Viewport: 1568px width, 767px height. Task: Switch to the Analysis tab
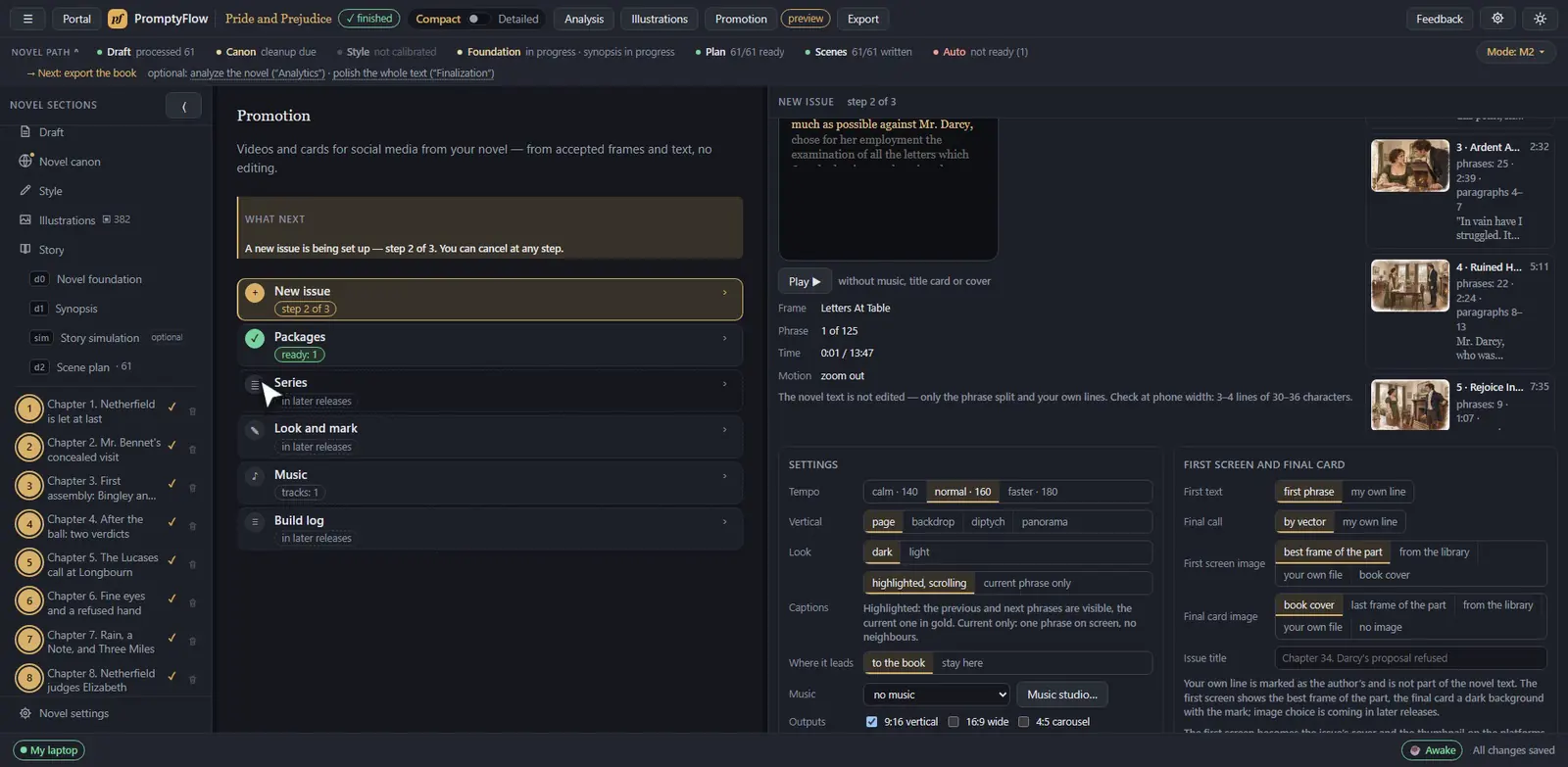584,19
